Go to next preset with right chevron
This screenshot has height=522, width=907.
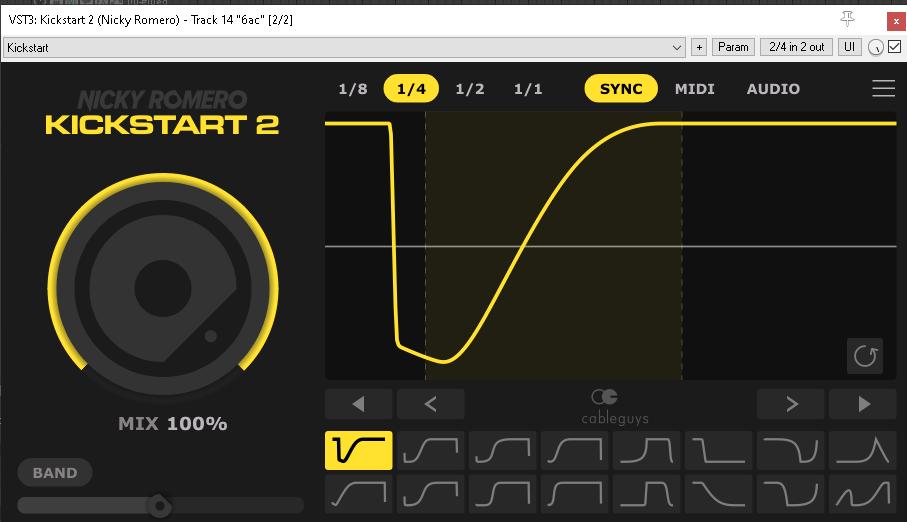click(x=791, y=404)
